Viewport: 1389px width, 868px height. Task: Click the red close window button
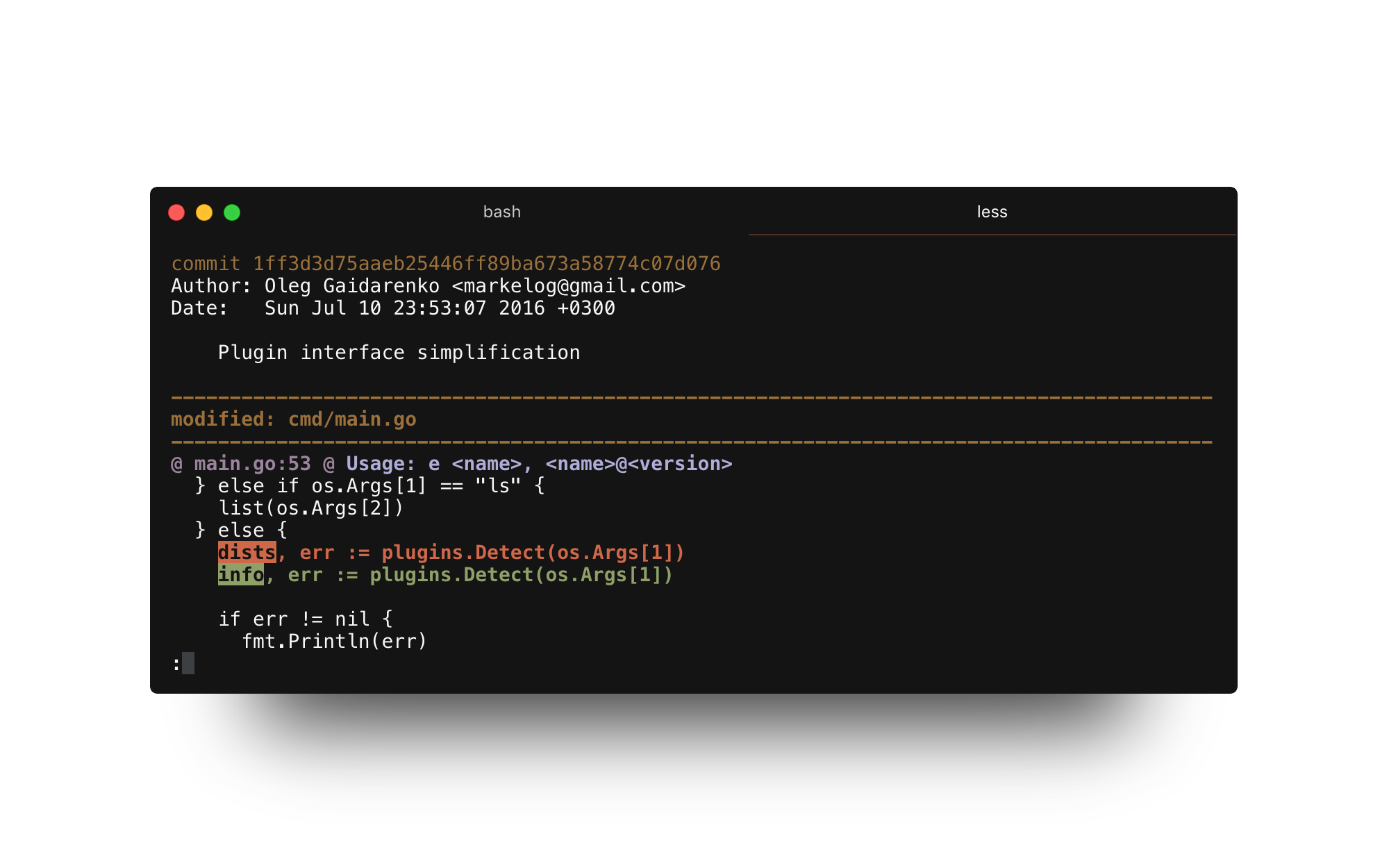click(x=176, y=212)
